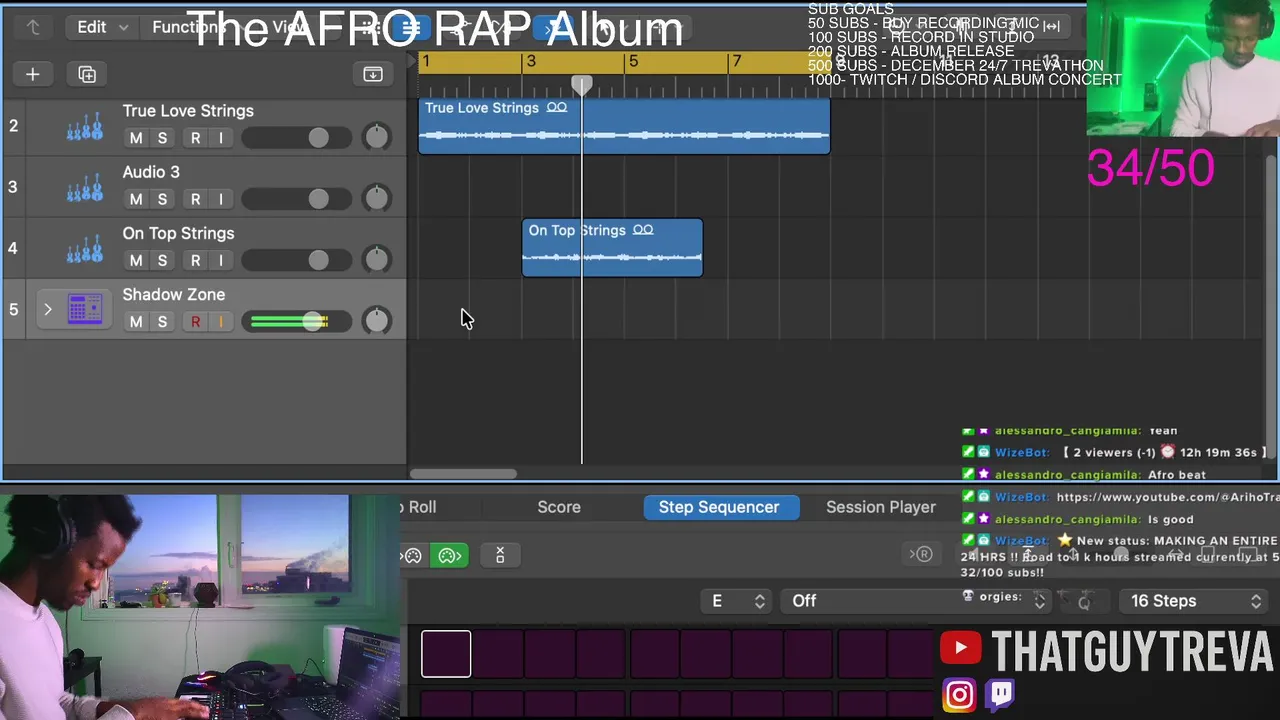Viewport: 1280px width, 720px height.
Task: Open the 16 Steps pattern length dropdown
Action: 1195,601
